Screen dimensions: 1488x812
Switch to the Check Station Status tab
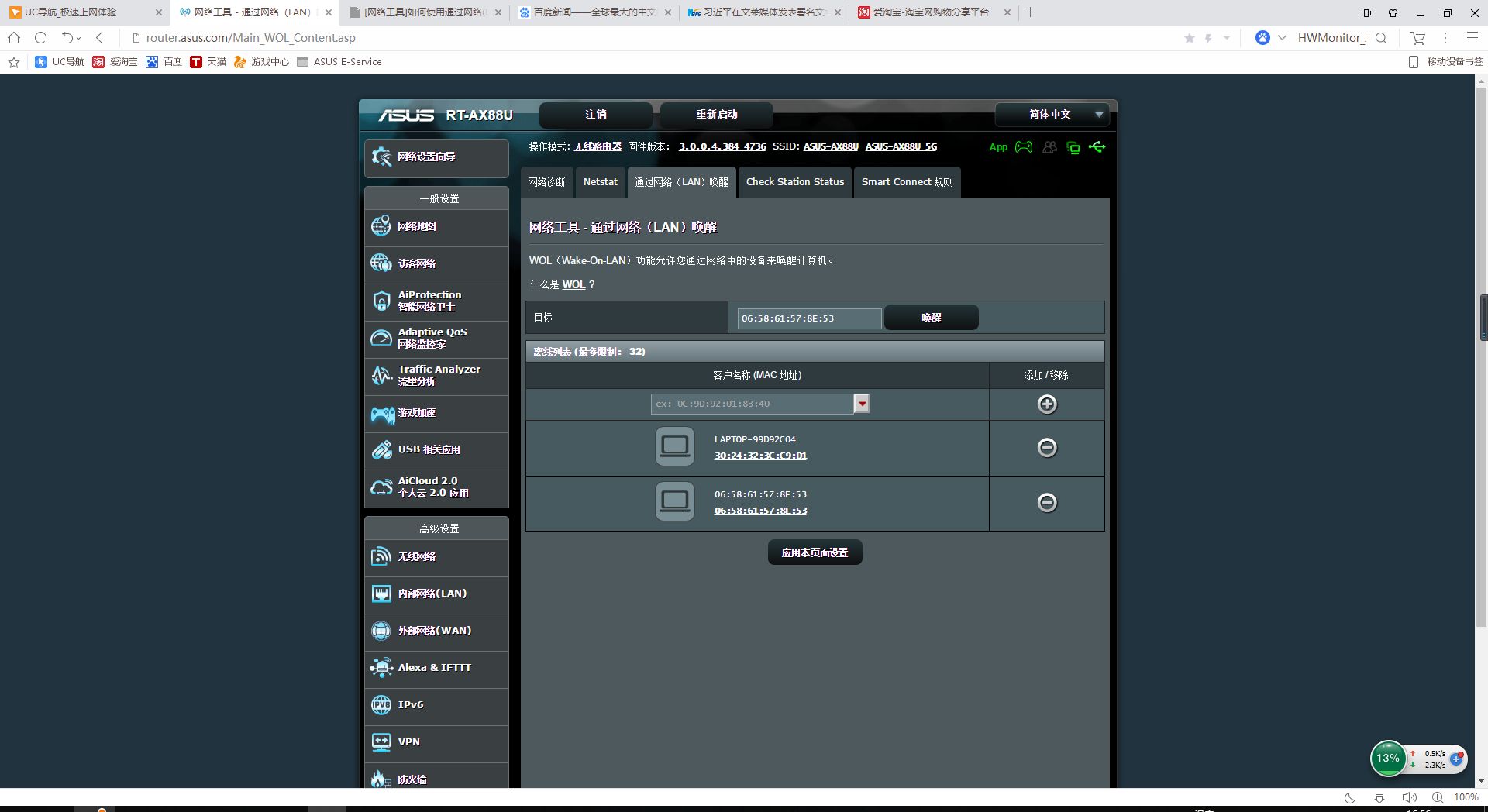(x=794, y=182)
